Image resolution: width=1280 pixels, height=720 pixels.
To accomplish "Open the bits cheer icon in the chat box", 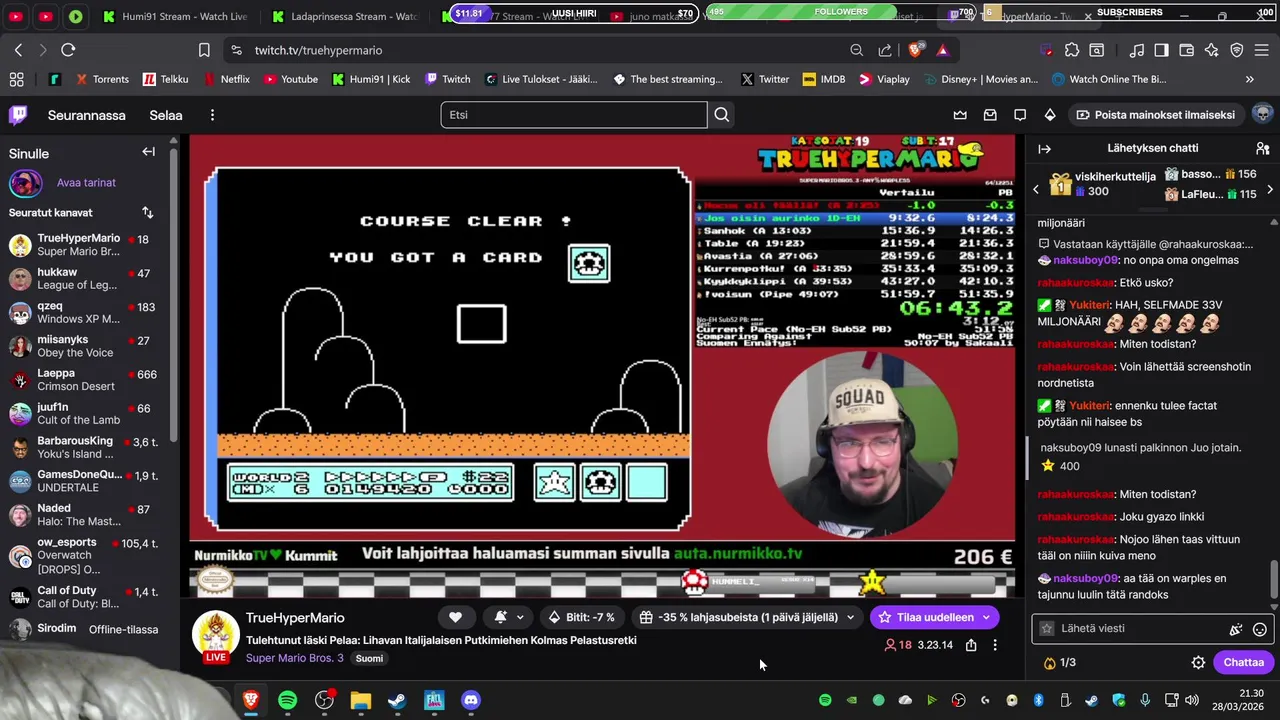I will click(1236, 629).
